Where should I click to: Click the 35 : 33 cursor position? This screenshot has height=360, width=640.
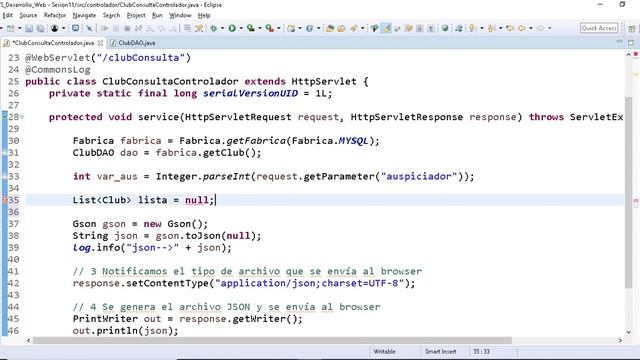click(481, 351)
